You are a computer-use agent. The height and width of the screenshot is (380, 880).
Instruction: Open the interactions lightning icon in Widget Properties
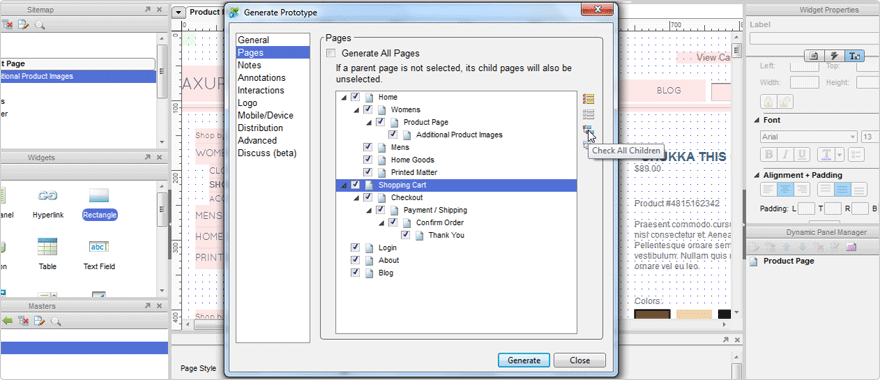coord(834,56)
